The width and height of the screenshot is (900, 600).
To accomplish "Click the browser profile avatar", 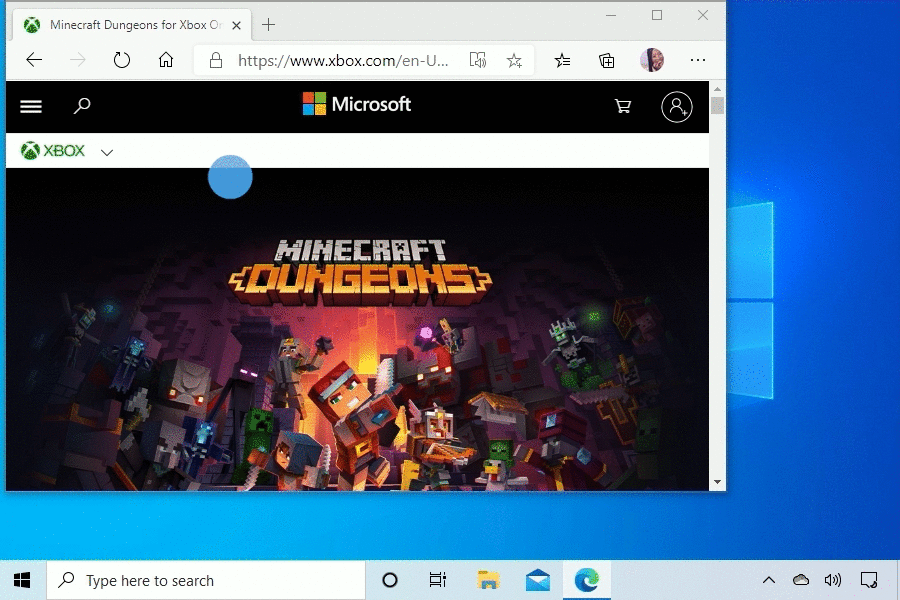I will [652, 60].
